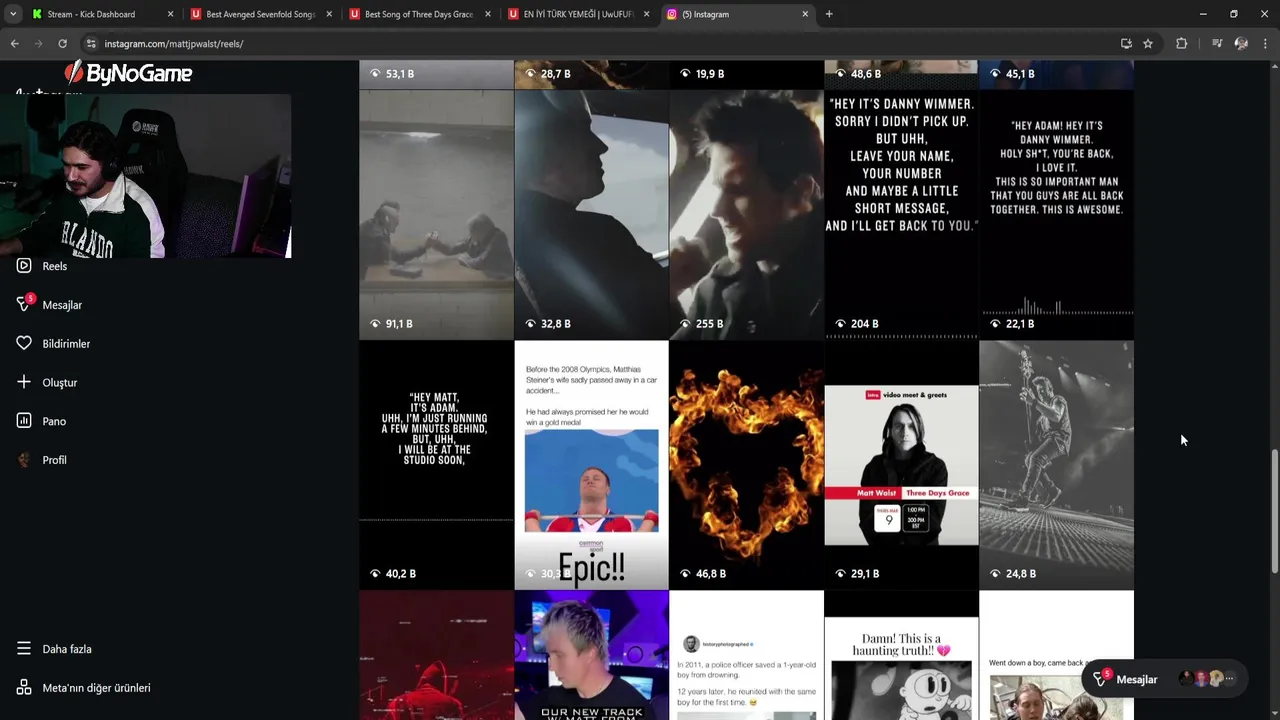Open the 45,1 B views reel
The image size is (1280, 720).
pyautogui.click(x=1056, y=74)
